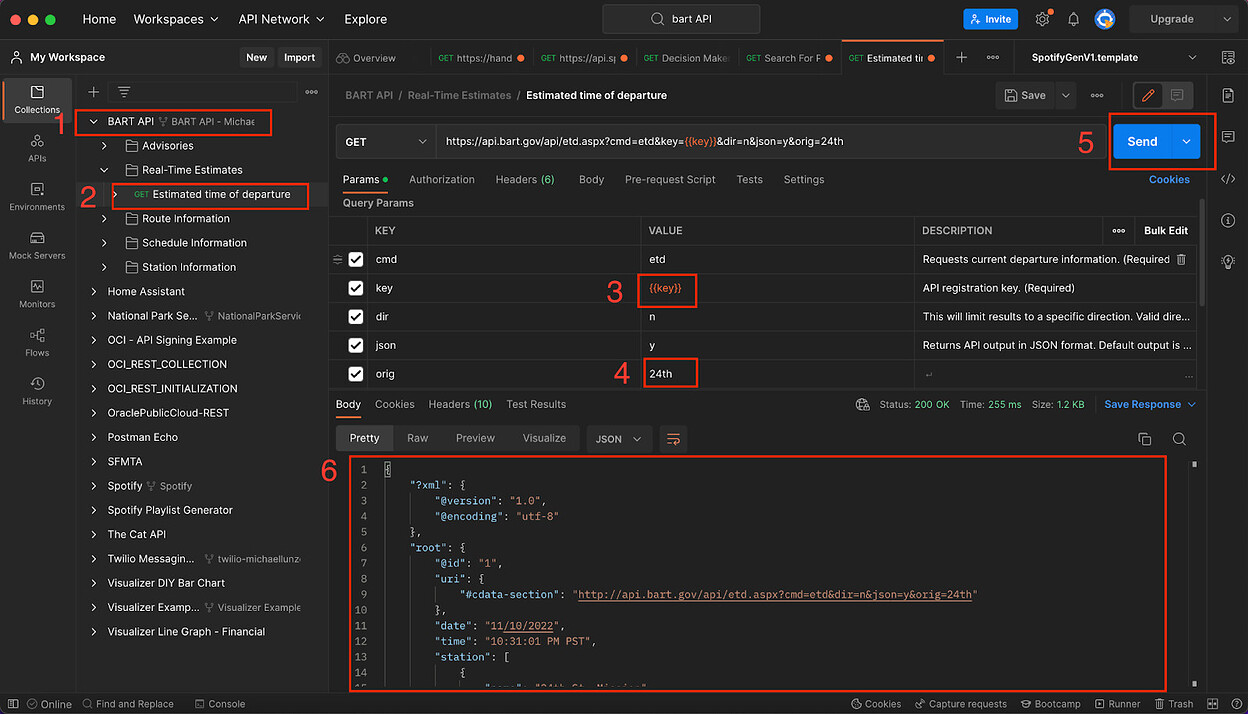Open the Explore menu

coord(365,18)
